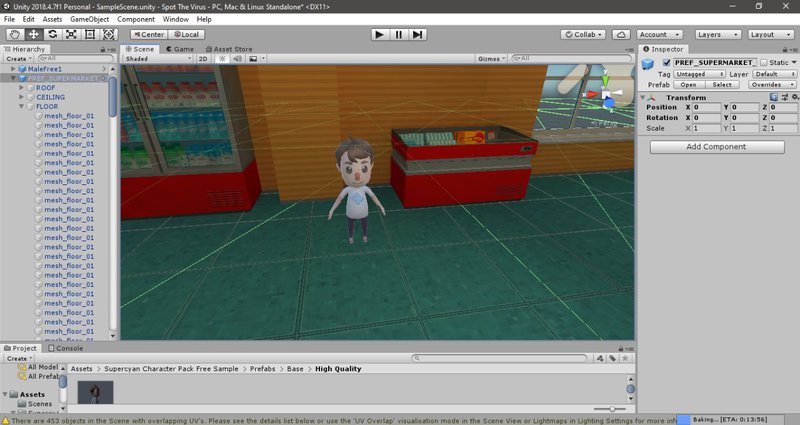Adjust the Project icon size slider

click(x=610, y=409)
